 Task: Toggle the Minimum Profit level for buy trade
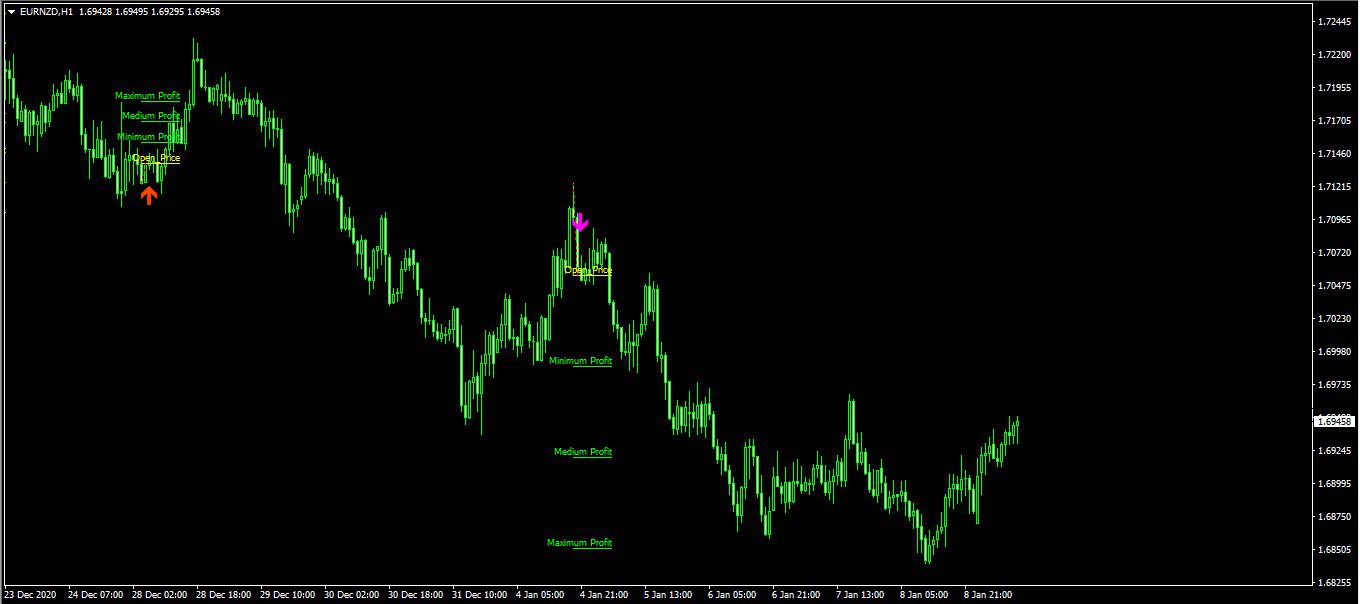[x=147, y=137]
